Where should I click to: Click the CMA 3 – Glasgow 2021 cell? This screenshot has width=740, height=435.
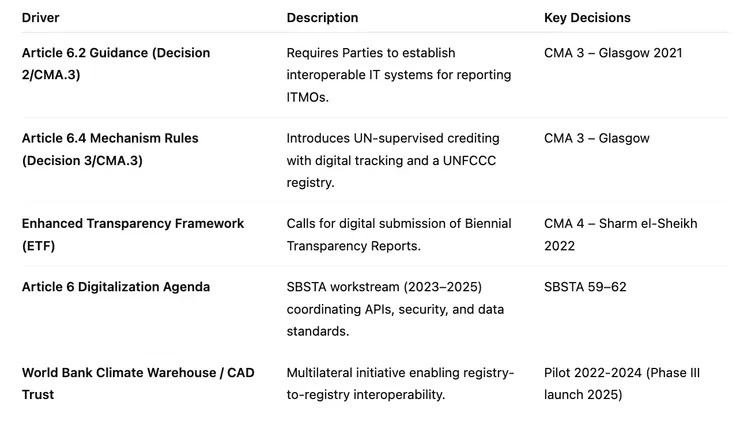pyautogui.click(x=613, y=53)
